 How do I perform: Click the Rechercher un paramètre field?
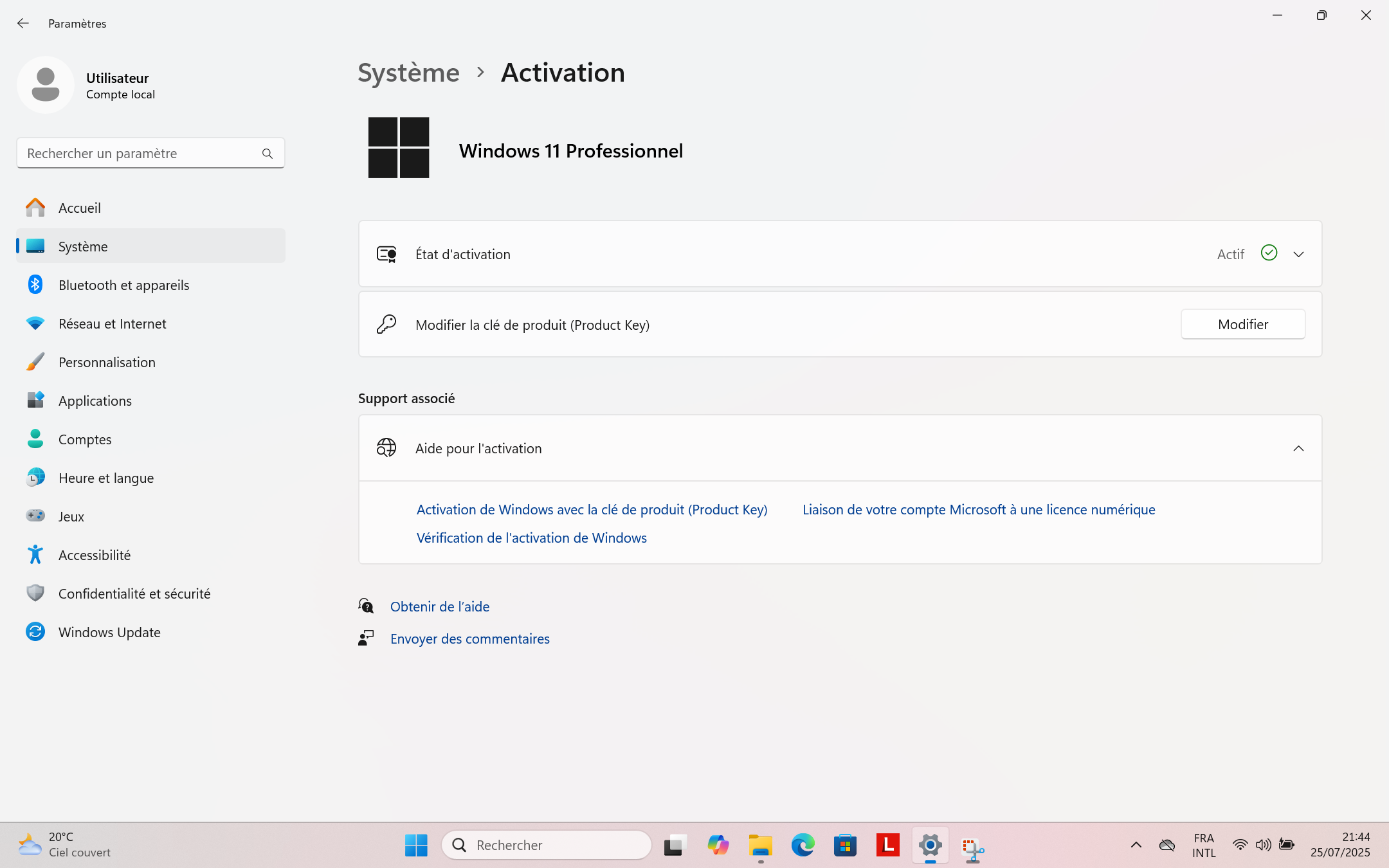pyautogui.click(x=138, y=154)
